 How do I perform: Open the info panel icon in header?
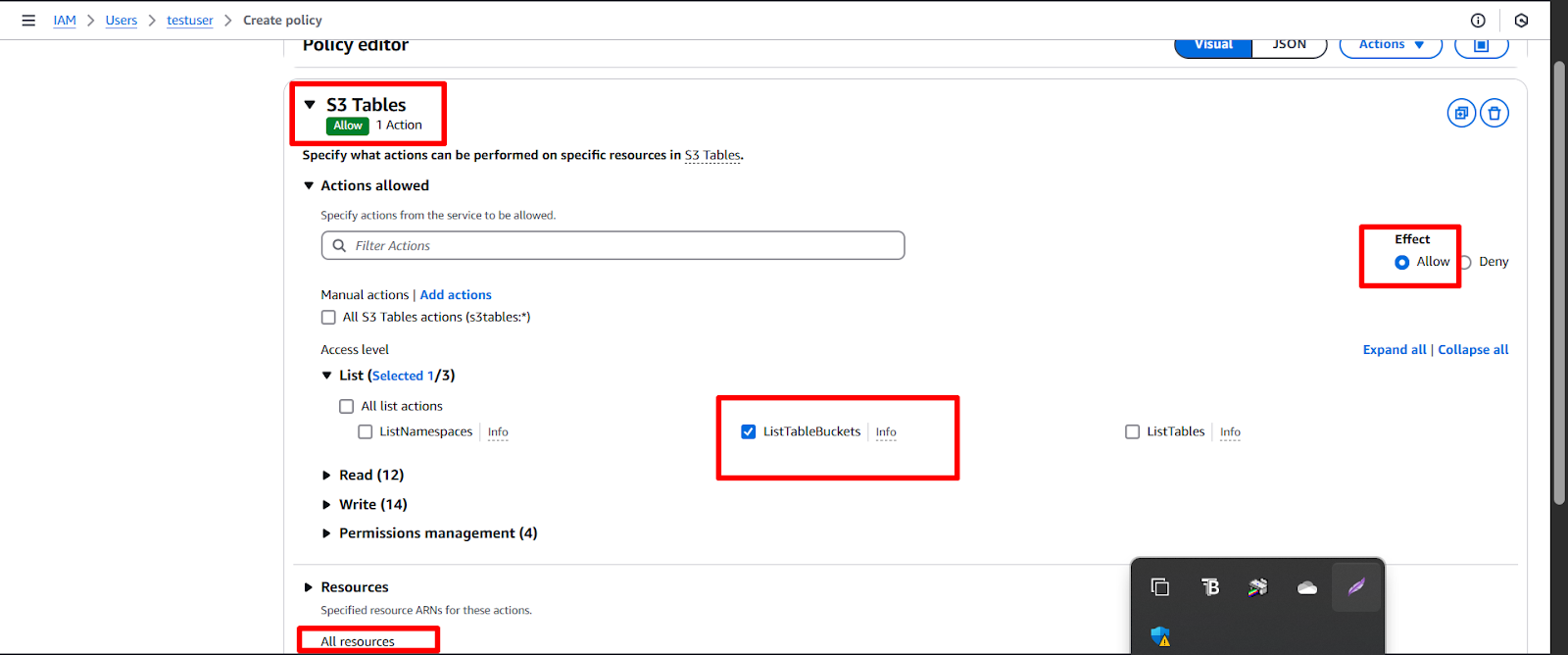(1478, 21)
